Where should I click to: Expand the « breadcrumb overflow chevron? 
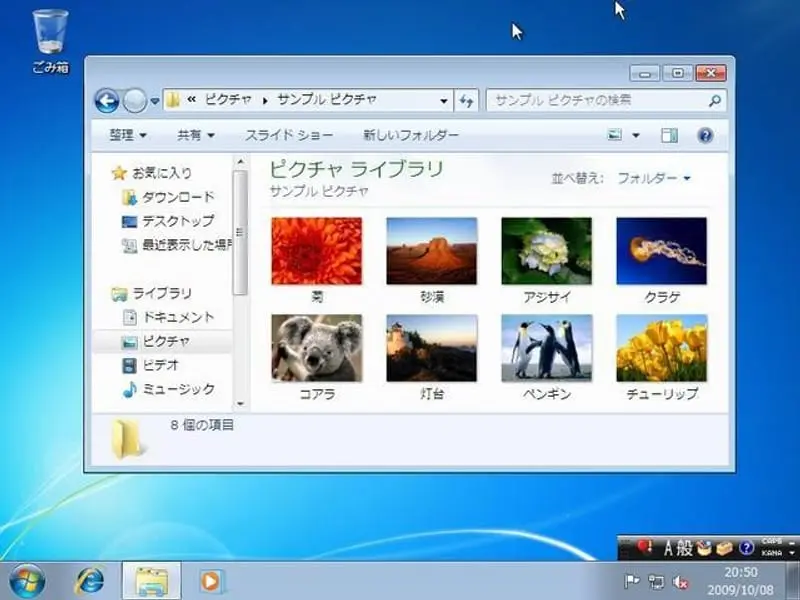click(x=191, y=99)
